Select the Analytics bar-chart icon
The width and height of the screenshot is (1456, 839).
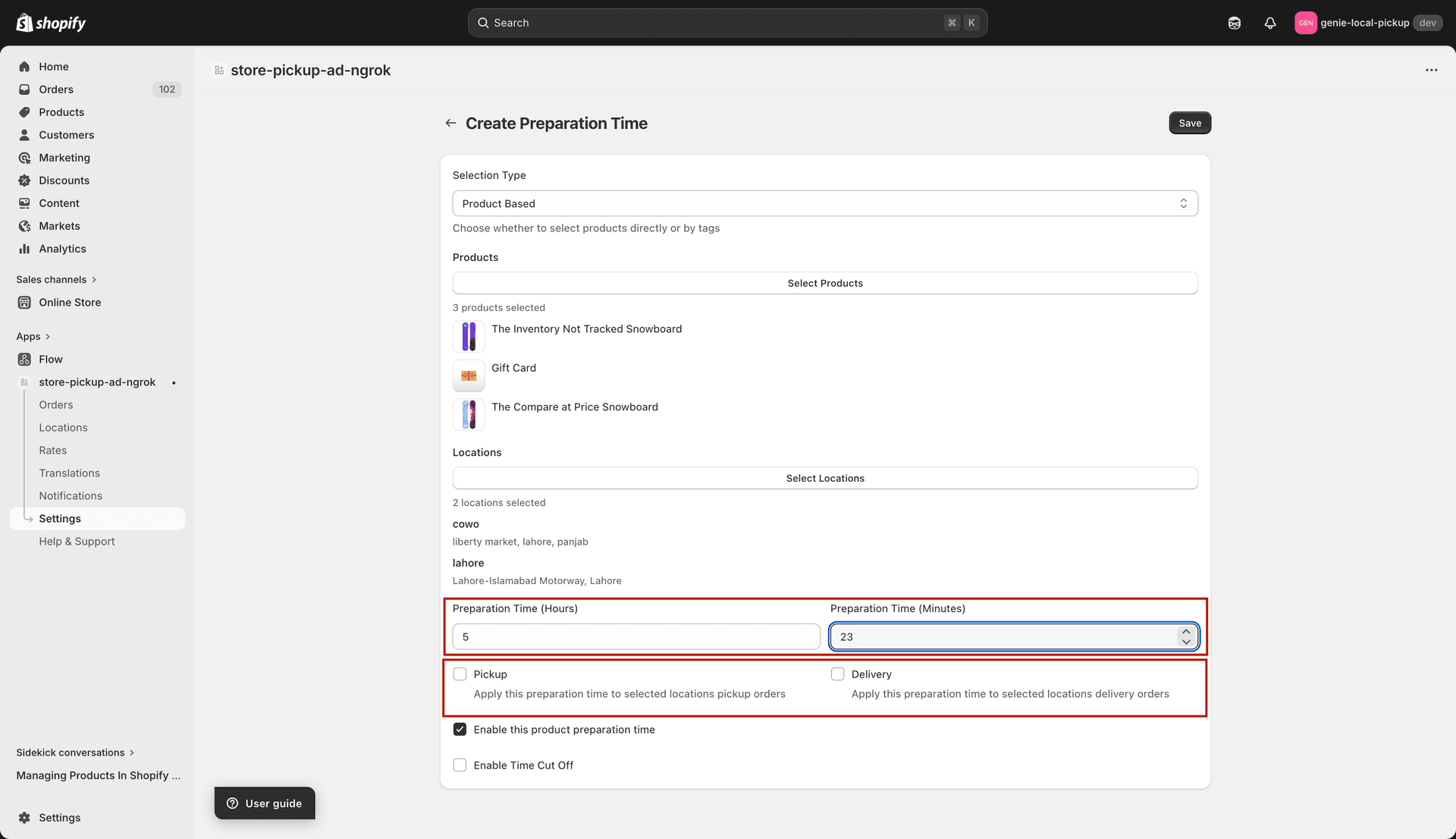coord(24,248)
